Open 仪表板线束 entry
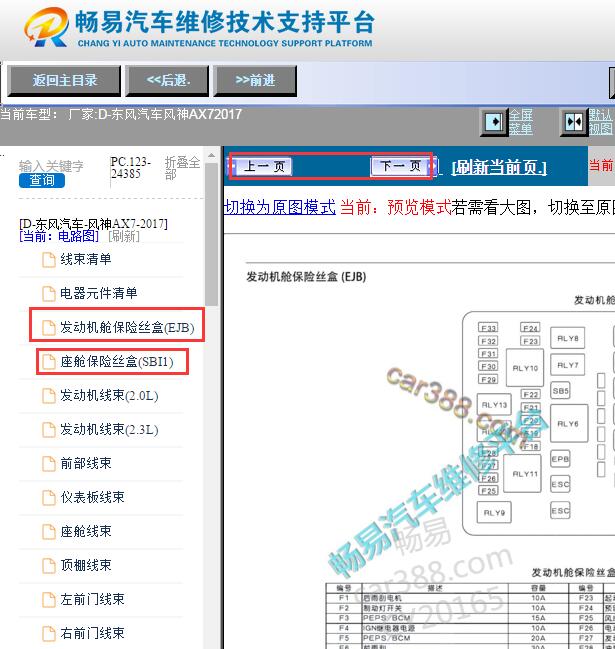Viewport: 615px width, 649px height. (92, 497)
